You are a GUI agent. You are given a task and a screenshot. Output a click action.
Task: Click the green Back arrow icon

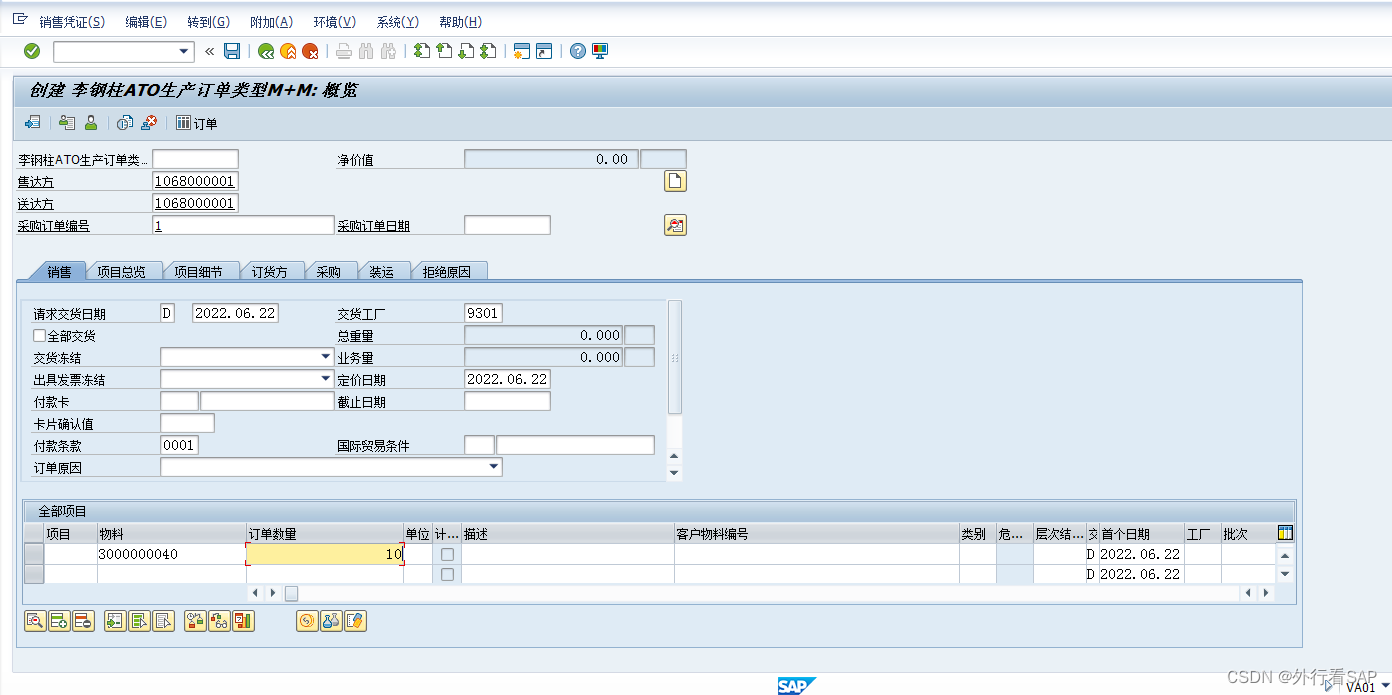pos(265,51)
